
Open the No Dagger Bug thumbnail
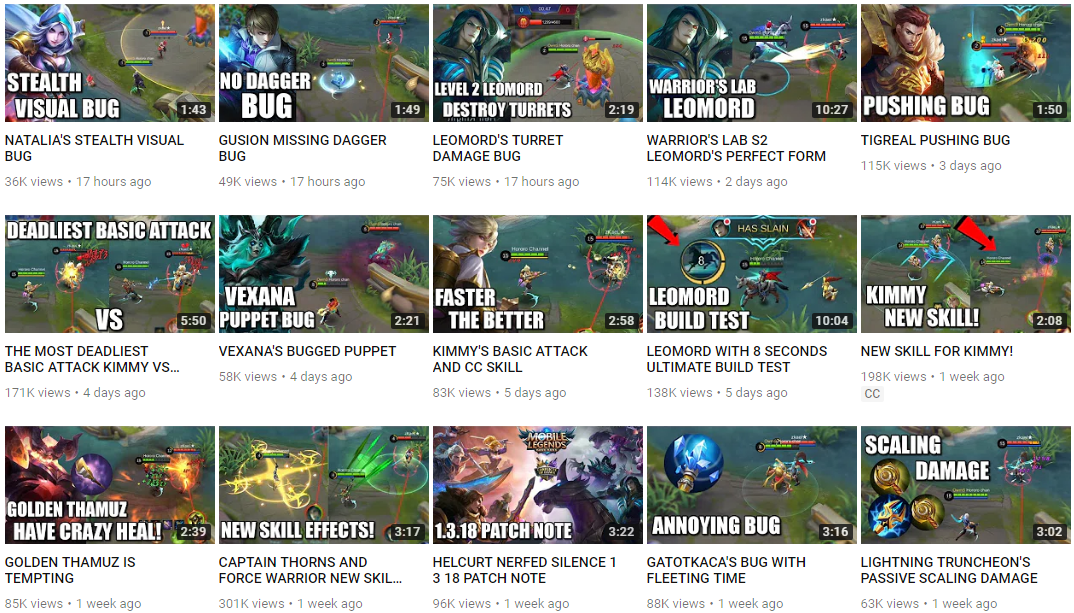click(324, 63)
